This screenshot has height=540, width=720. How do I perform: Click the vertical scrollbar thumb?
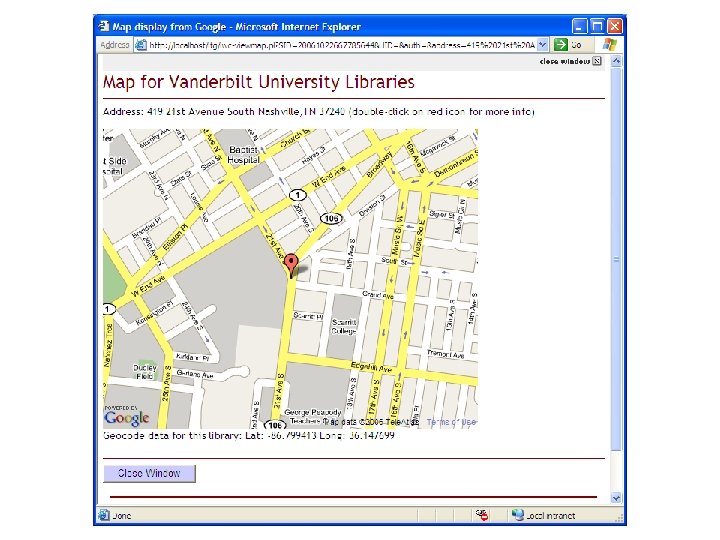(616, 259)
